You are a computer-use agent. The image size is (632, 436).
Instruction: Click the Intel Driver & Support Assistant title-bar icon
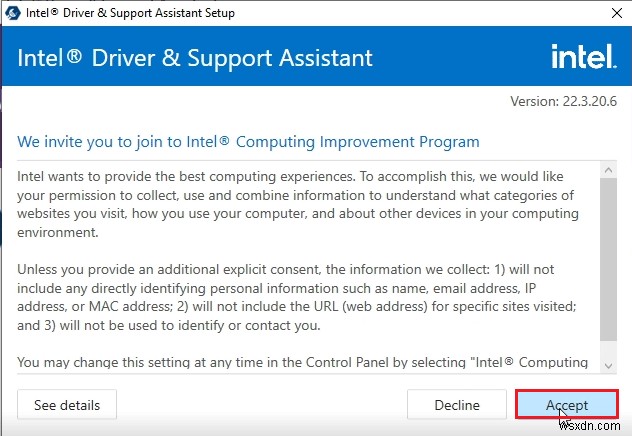click(x=12, y=13)
